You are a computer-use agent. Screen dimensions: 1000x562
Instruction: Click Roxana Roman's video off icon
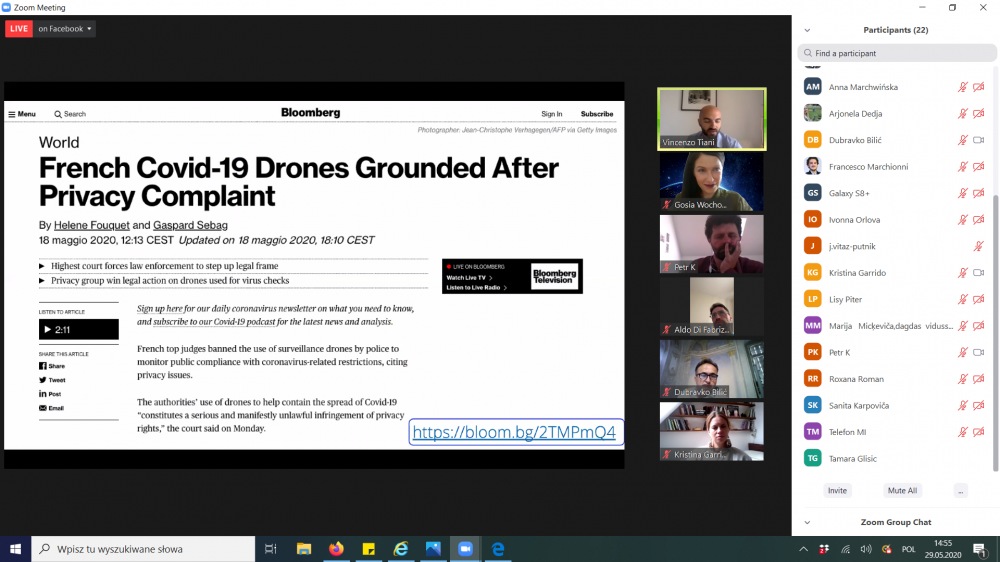(x=978, y=379)
